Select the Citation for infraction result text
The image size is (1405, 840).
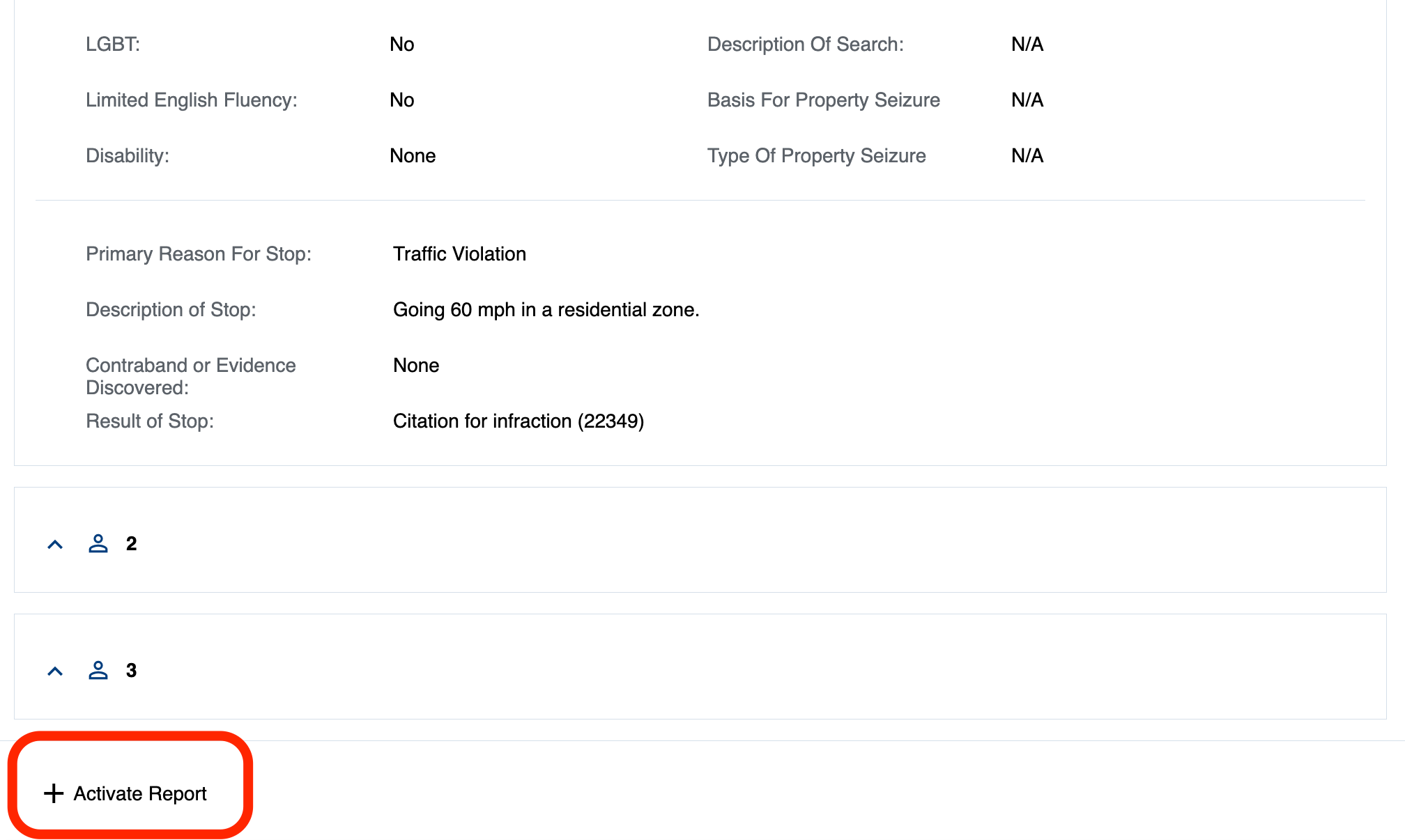click(519, 421)
